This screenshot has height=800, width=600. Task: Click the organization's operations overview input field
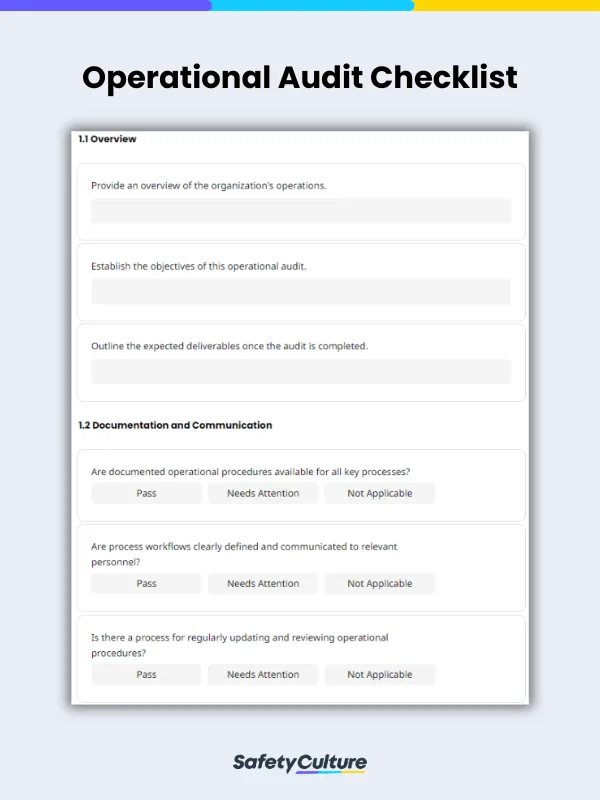[300, 211]
